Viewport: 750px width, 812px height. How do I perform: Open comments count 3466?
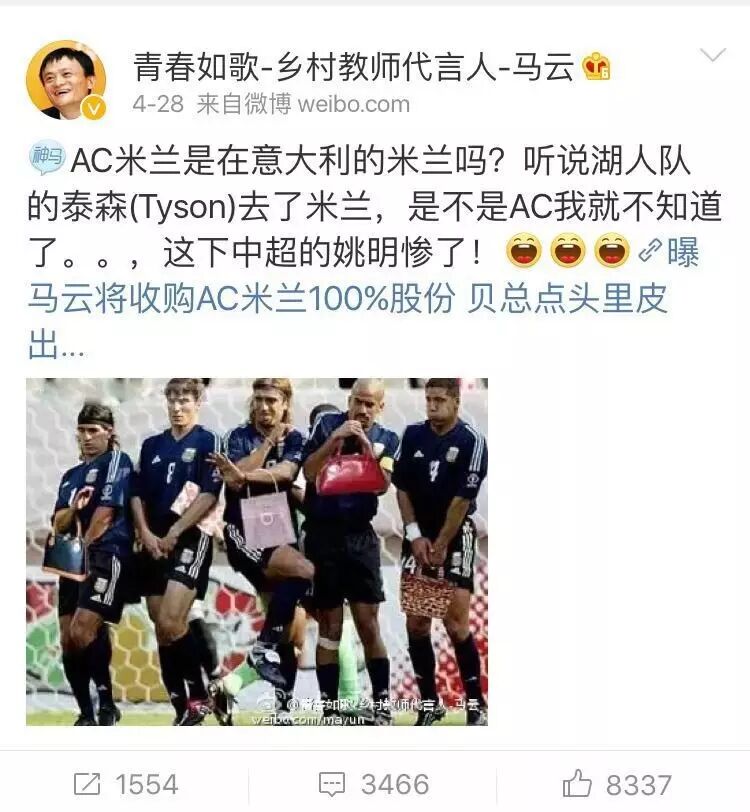pos(395,784)
